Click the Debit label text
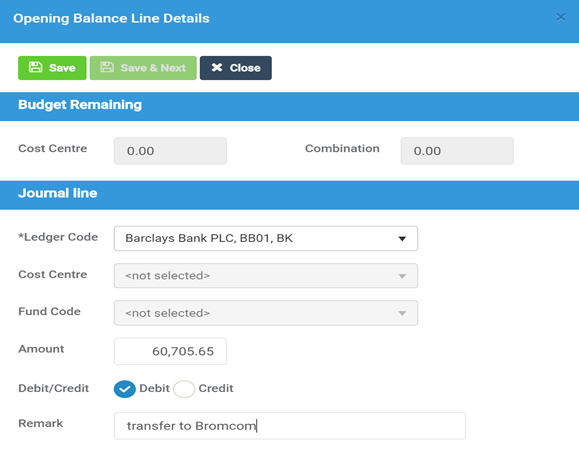Viewport: 579px width, 464px height. point(154,388)
